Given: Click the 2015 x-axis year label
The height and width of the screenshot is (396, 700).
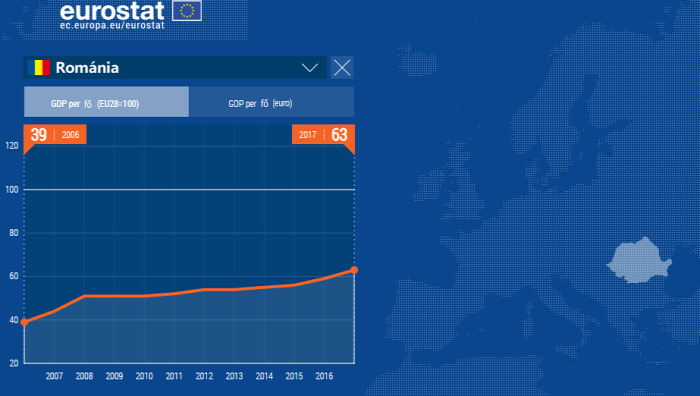Looking at the screenshot, I should tap(294, 376).
